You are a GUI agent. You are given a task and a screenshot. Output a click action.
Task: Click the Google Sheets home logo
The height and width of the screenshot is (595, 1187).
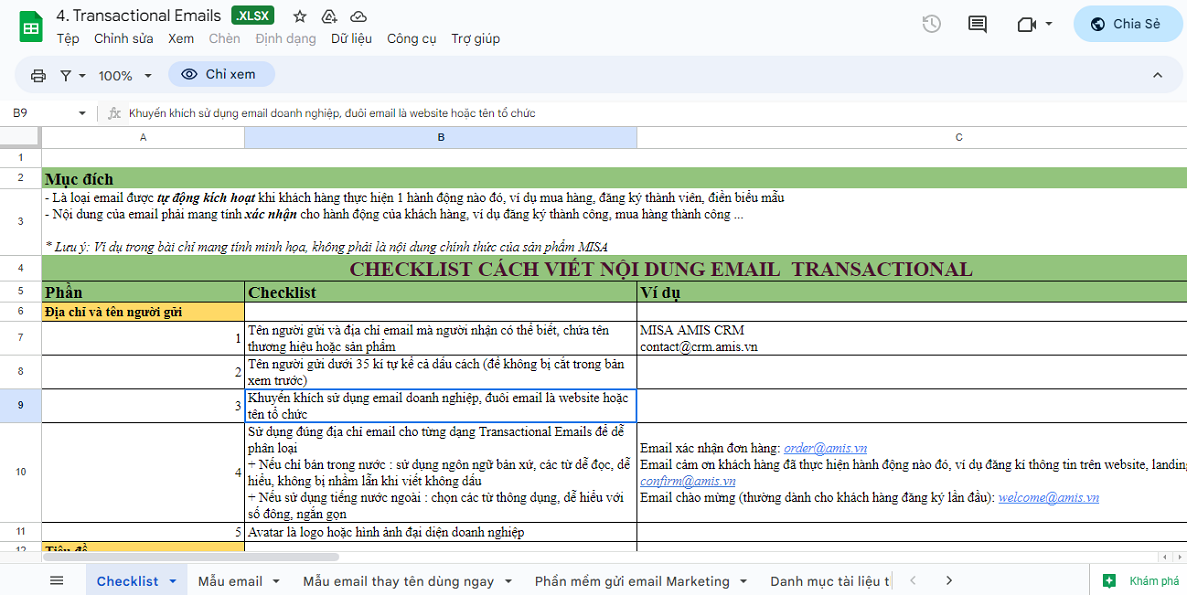31,27
